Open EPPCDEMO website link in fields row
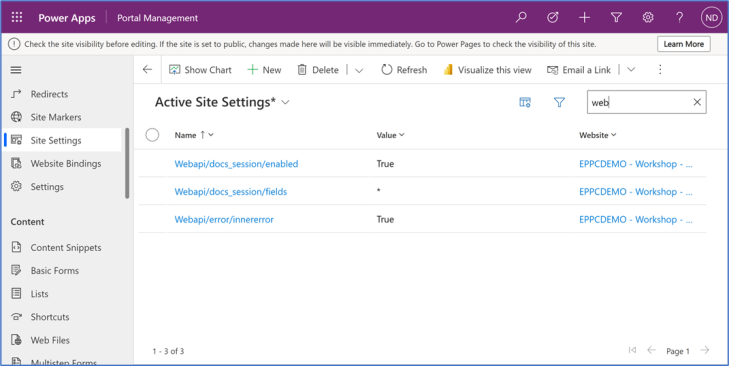 (636, 192)
